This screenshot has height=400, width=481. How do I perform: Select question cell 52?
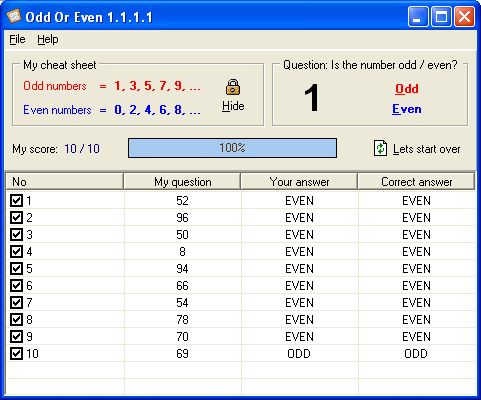pyautogui.click(x=182, y=201)
